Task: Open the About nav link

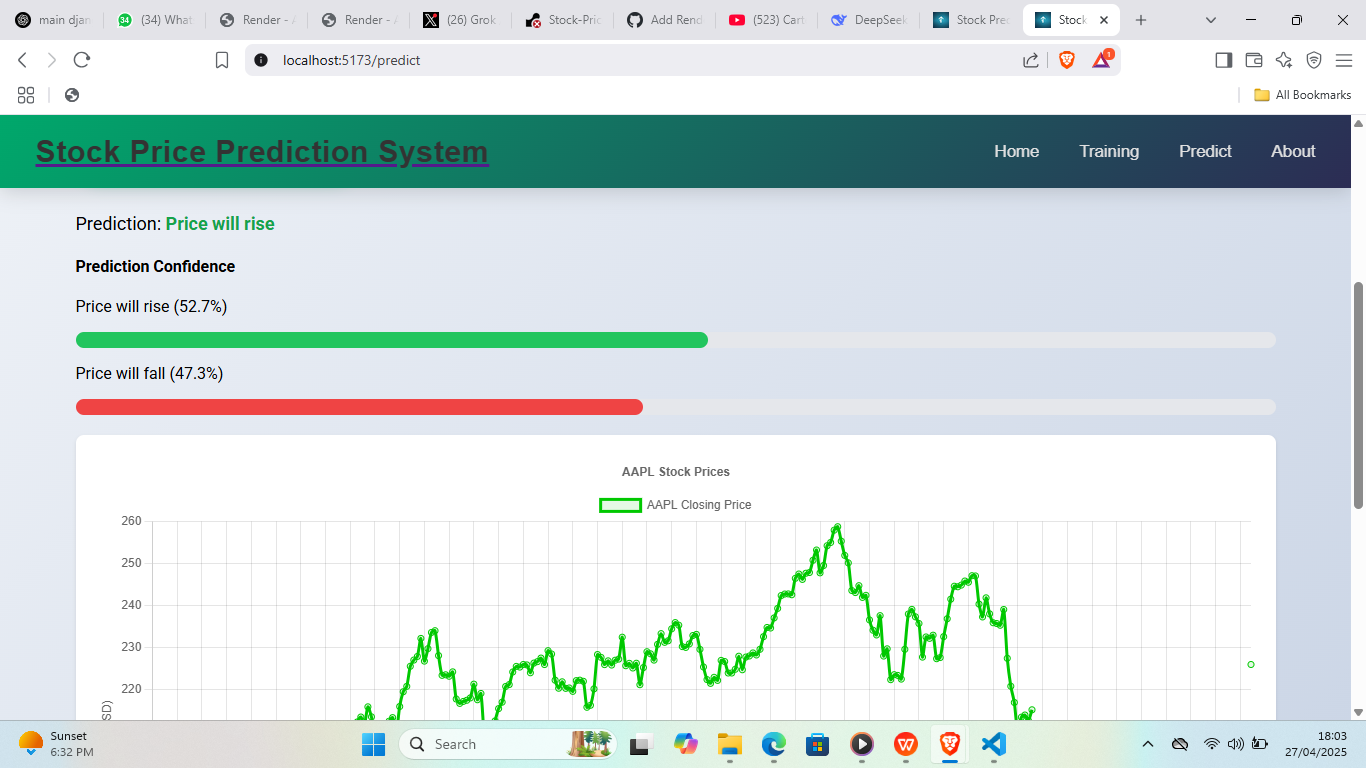Action: click(1293, 151)
